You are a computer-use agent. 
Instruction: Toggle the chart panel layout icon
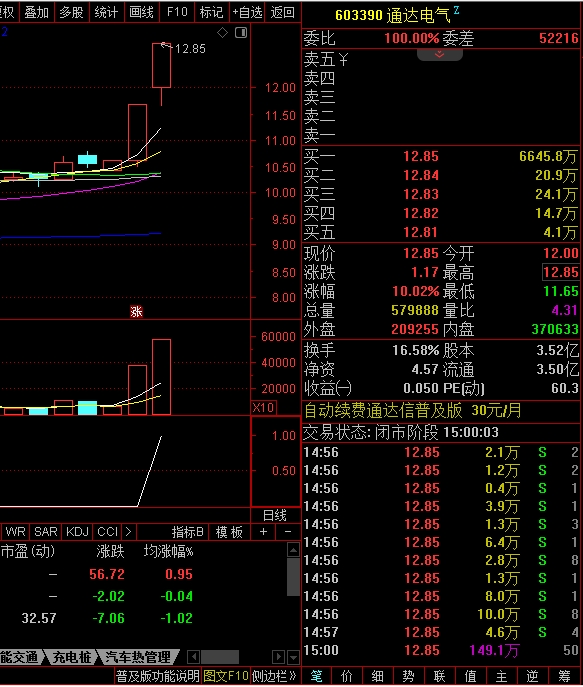tap(241, 32)
